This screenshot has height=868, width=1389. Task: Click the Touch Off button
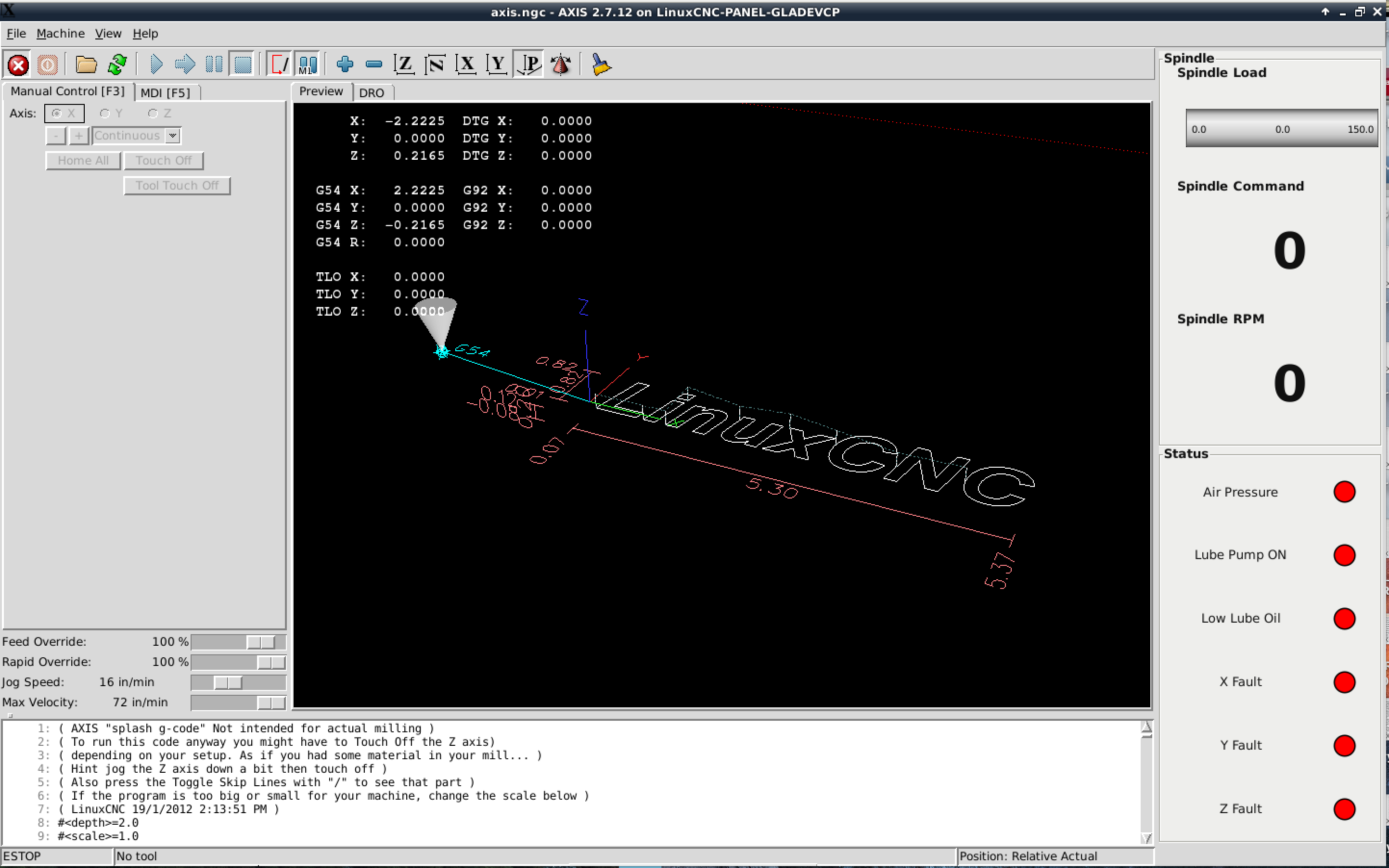tap(164, 161)
